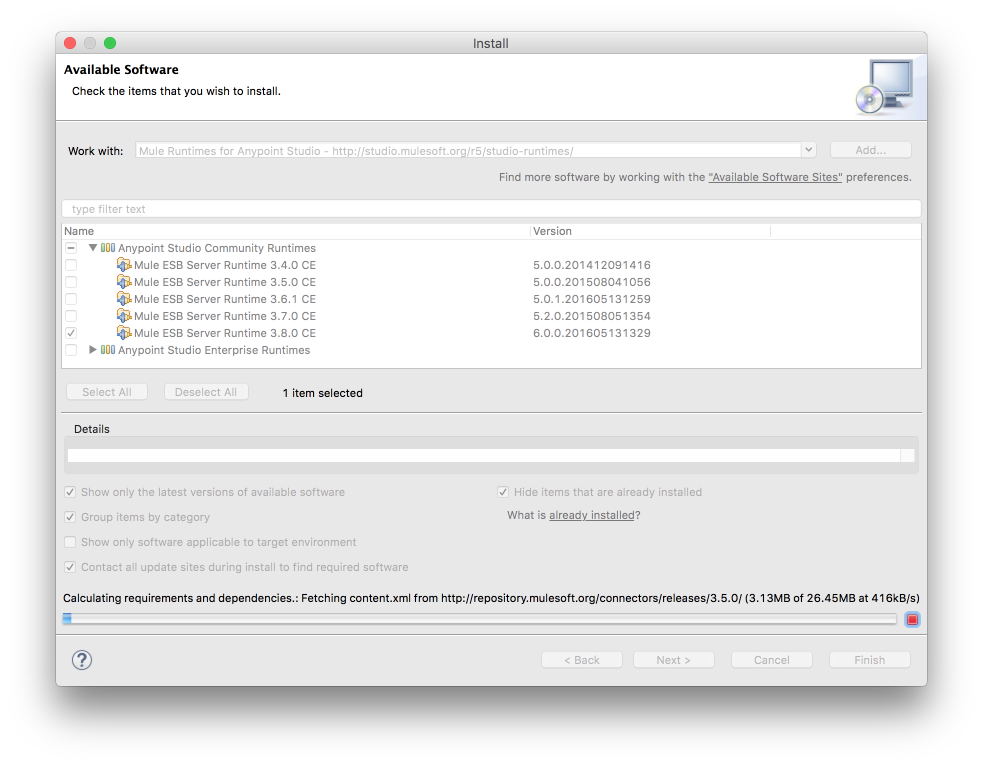Viewport: 983px width, 766px height.
Task: Check Mule ESB Server Runtime 3.5.0 CE
Action: (71, 281)
